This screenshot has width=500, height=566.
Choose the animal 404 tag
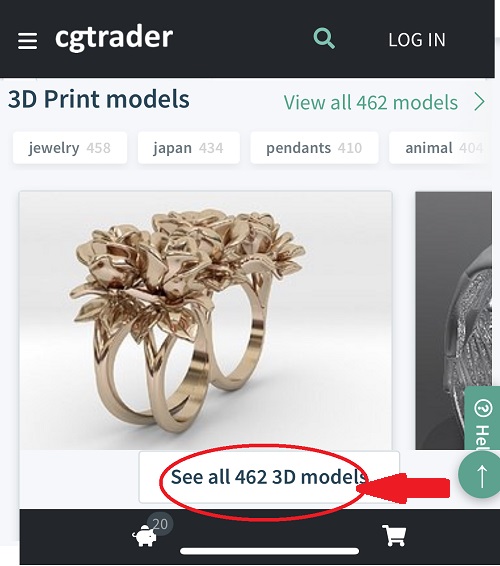(441, 148)
